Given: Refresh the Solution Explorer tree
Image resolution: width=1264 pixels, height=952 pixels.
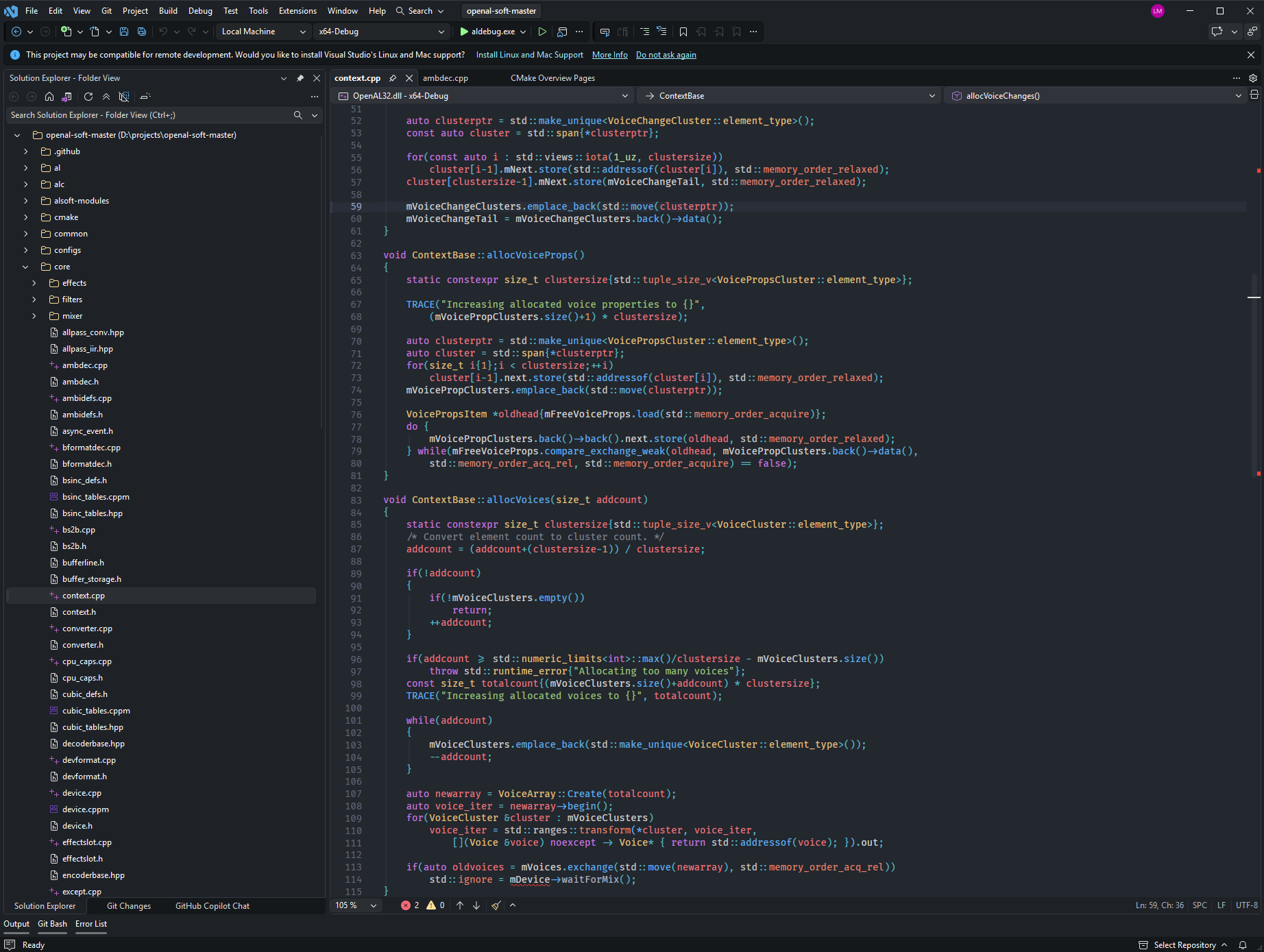Looking at the screenshot, I should tap(88, 97).
